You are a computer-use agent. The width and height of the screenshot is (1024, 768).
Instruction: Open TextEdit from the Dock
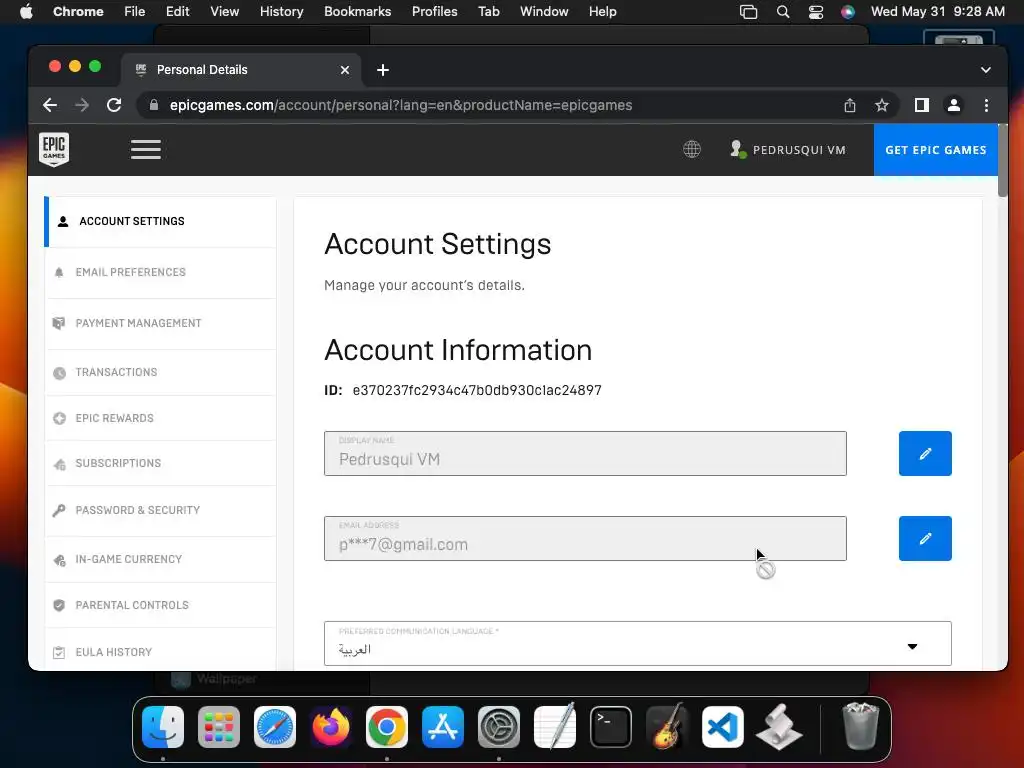point(555,726)
